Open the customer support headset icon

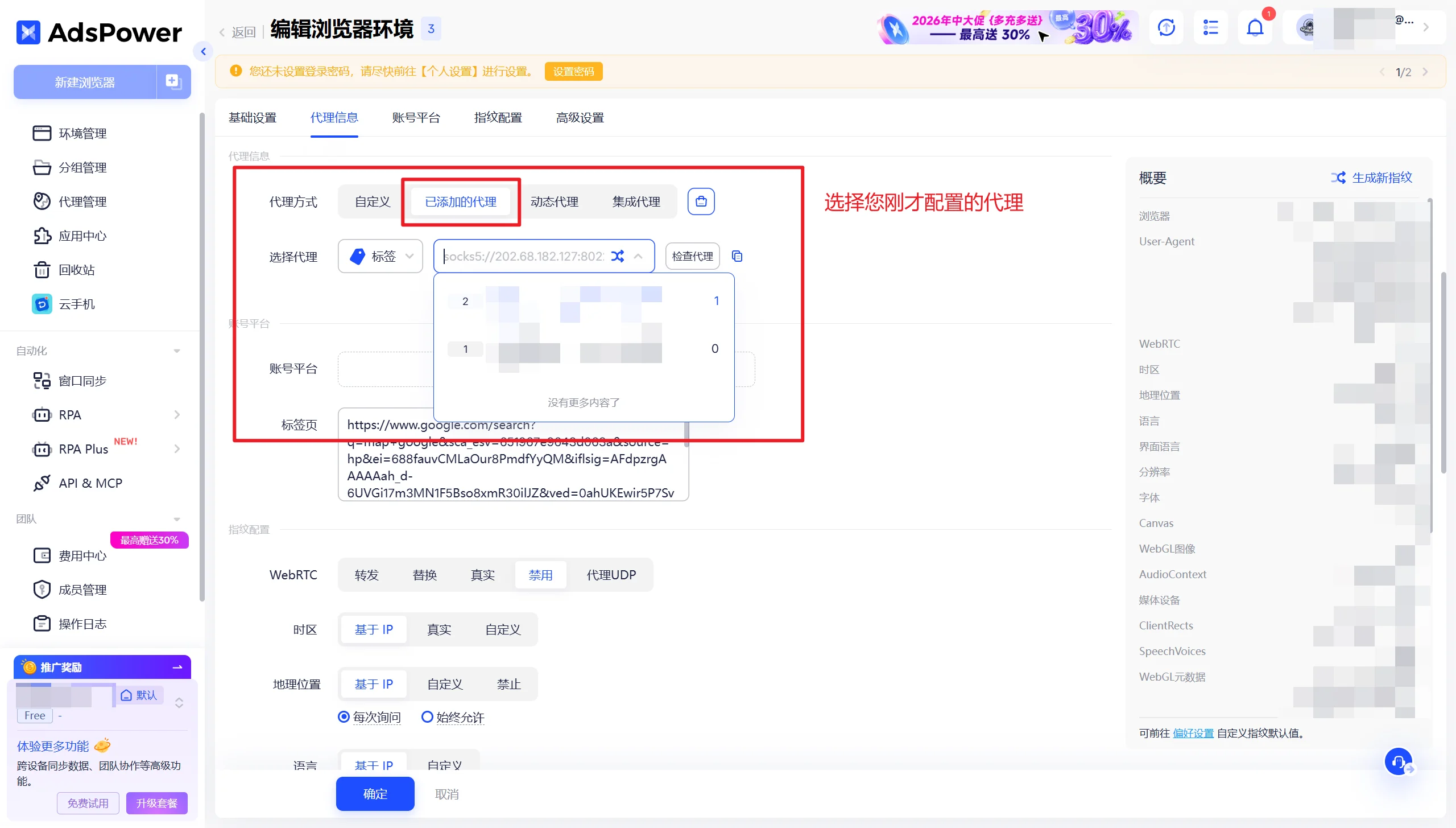pos(1398,761)
